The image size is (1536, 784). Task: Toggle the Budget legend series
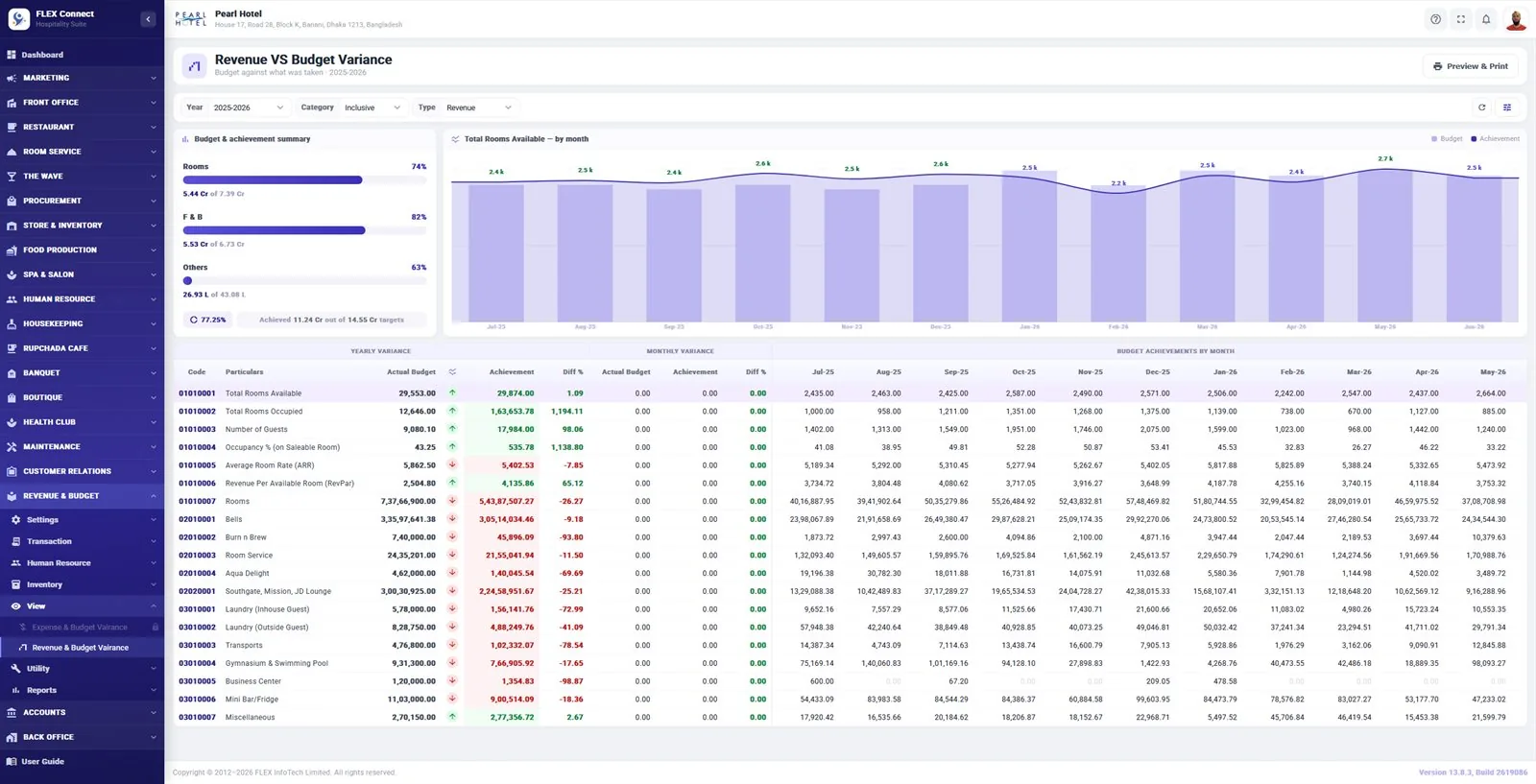1447,139
